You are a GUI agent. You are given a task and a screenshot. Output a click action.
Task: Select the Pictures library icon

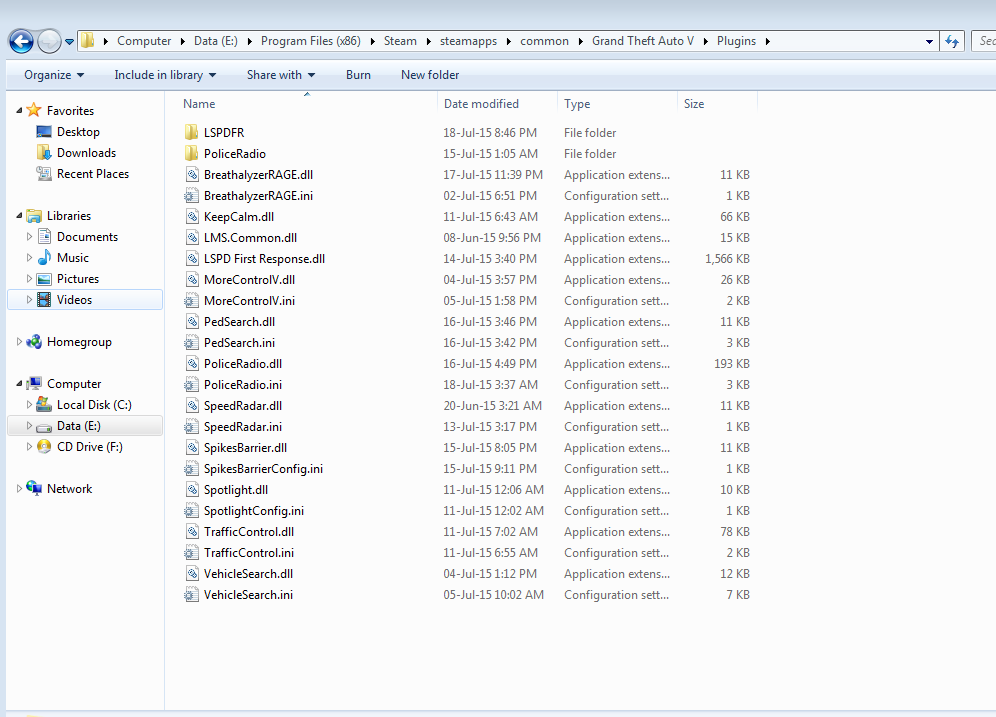[x=44, y=279]
